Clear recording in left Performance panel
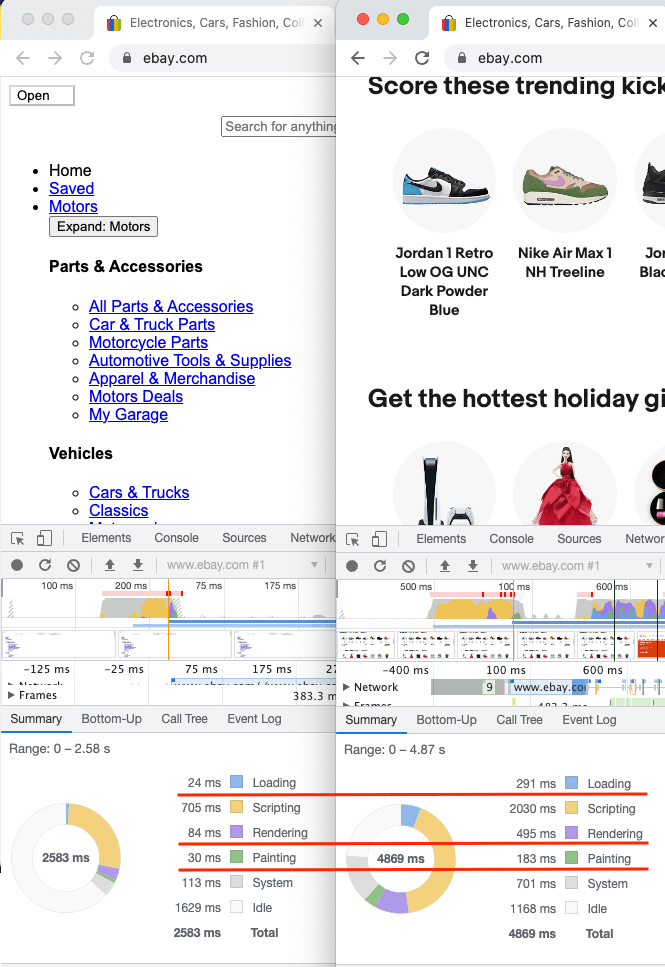This screenshot has height=967, width=665. pyautogui.click(x=73, y=565)
